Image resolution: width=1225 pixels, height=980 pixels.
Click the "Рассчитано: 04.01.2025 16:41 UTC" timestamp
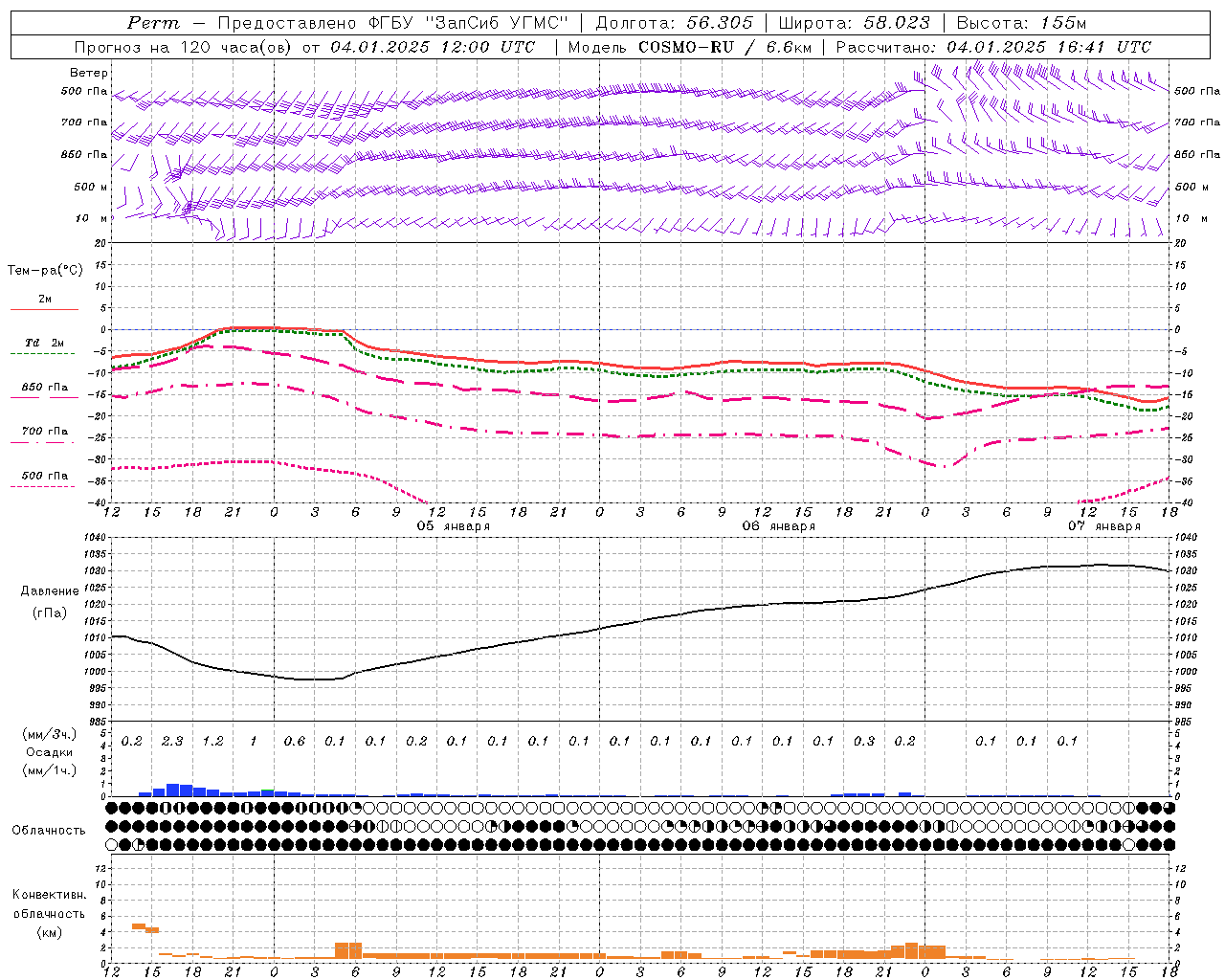point(993,47)
